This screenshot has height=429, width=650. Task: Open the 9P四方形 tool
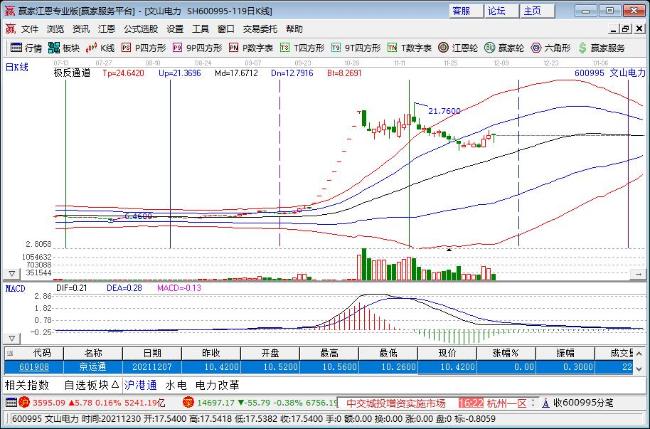coord(197,48)
